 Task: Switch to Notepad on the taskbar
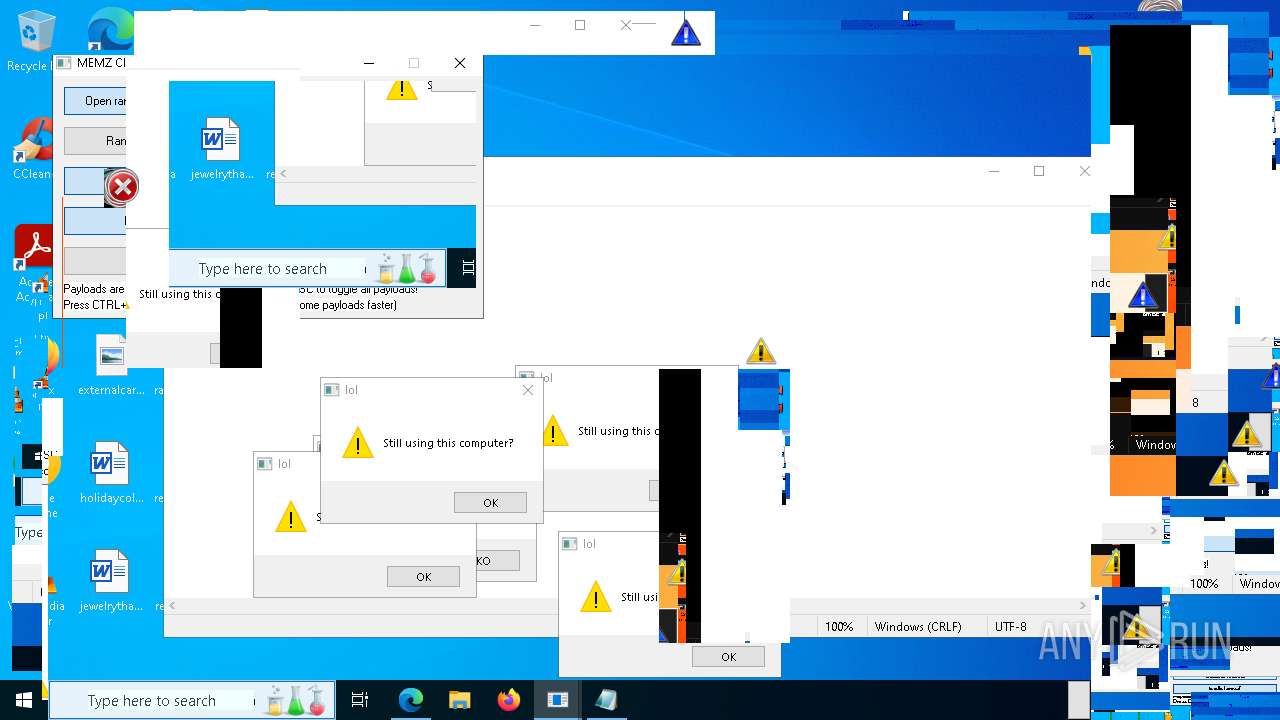coord(606,700)
